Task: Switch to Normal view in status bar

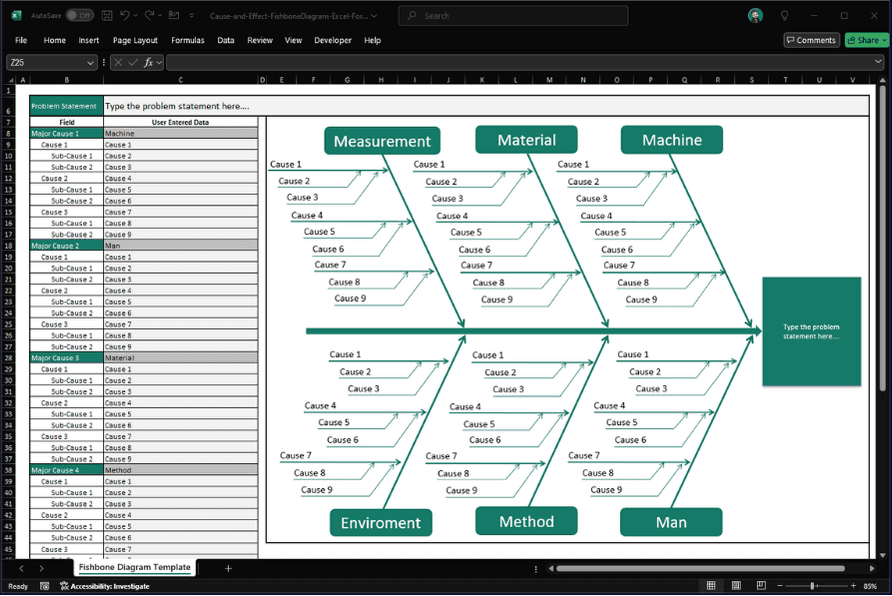Action: pos(711,586)
